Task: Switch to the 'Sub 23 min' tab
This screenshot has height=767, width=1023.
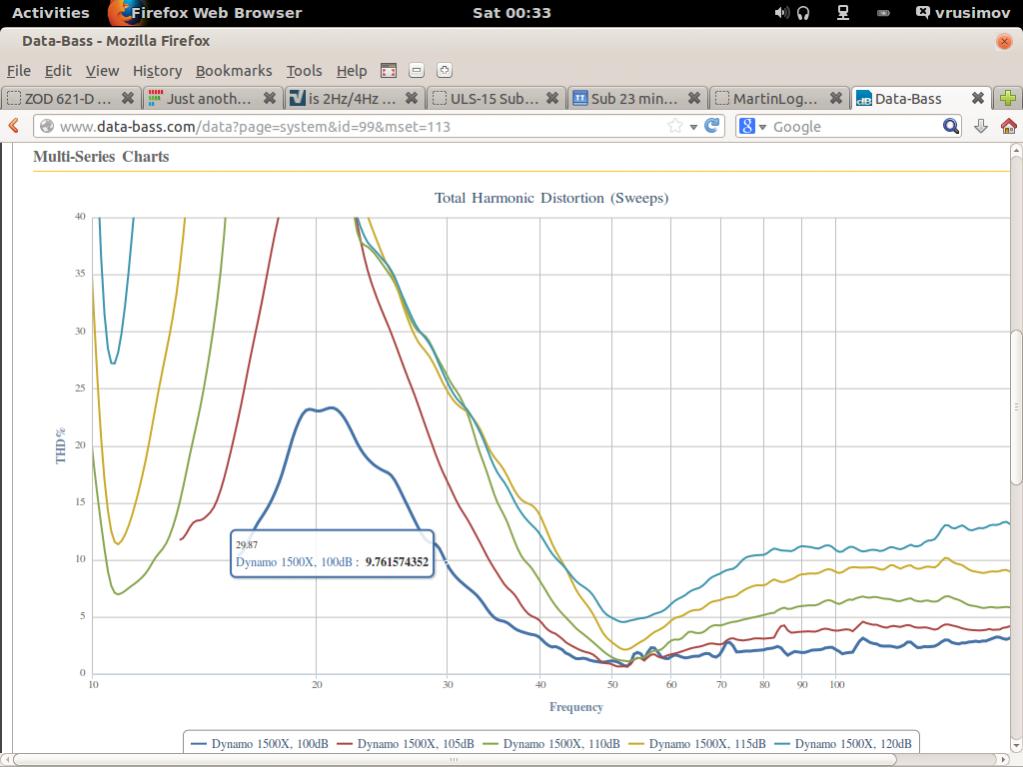Action: 637,98
